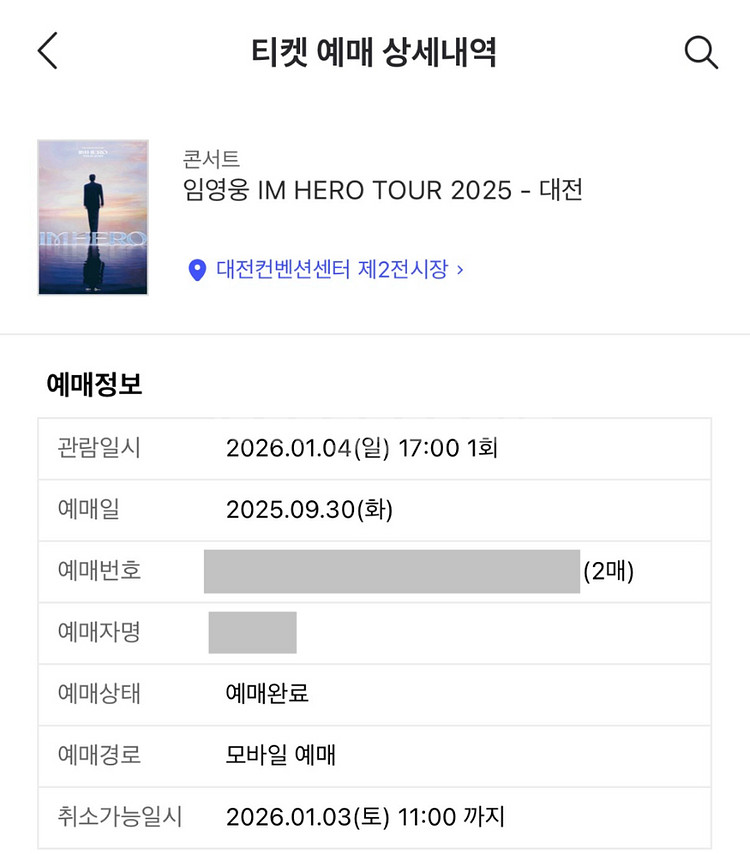The width and height of the screenshot is (750, 854).
Task: Click the (2매) ticket count text
Action: coord(608,571)
